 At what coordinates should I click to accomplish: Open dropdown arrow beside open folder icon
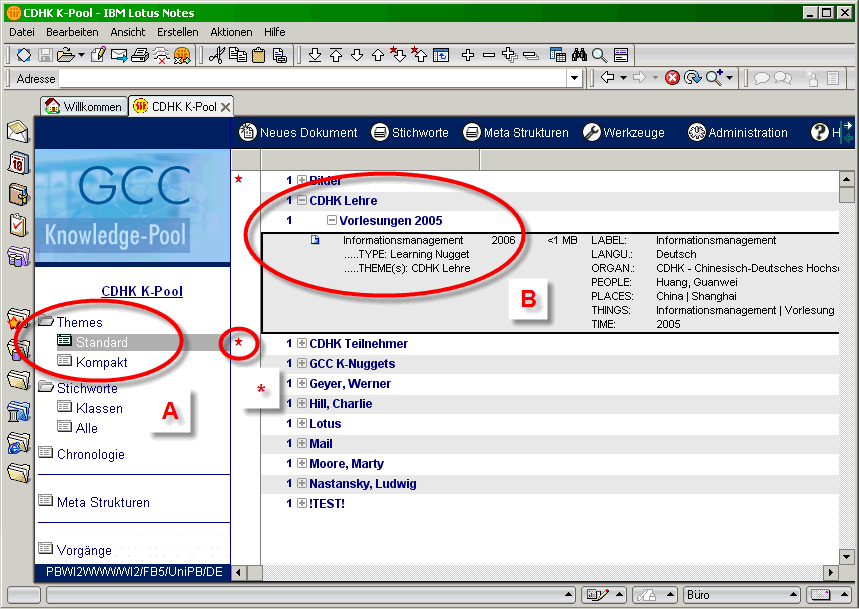point(82,55)
